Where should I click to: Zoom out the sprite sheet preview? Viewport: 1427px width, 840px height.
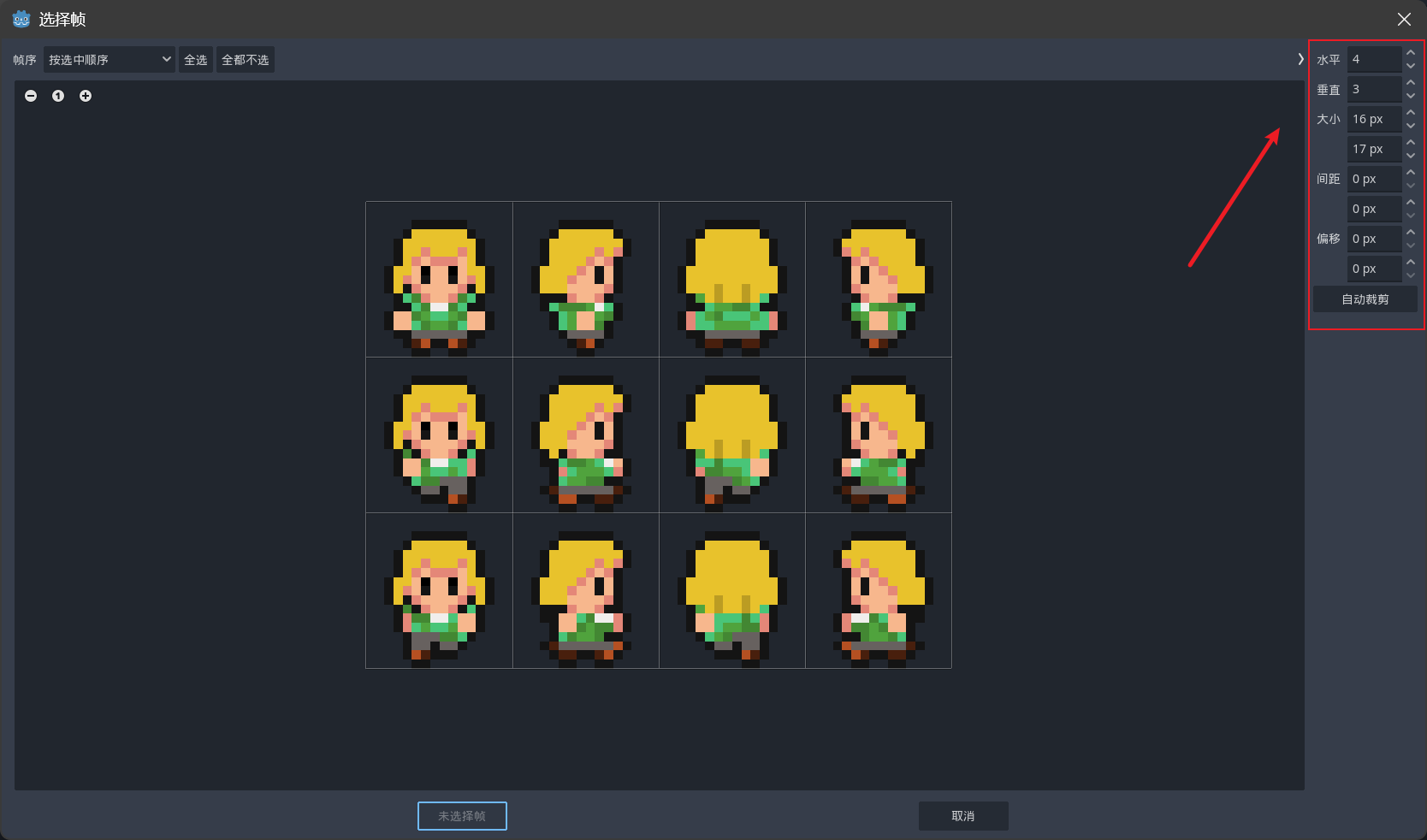coord(31,96)
